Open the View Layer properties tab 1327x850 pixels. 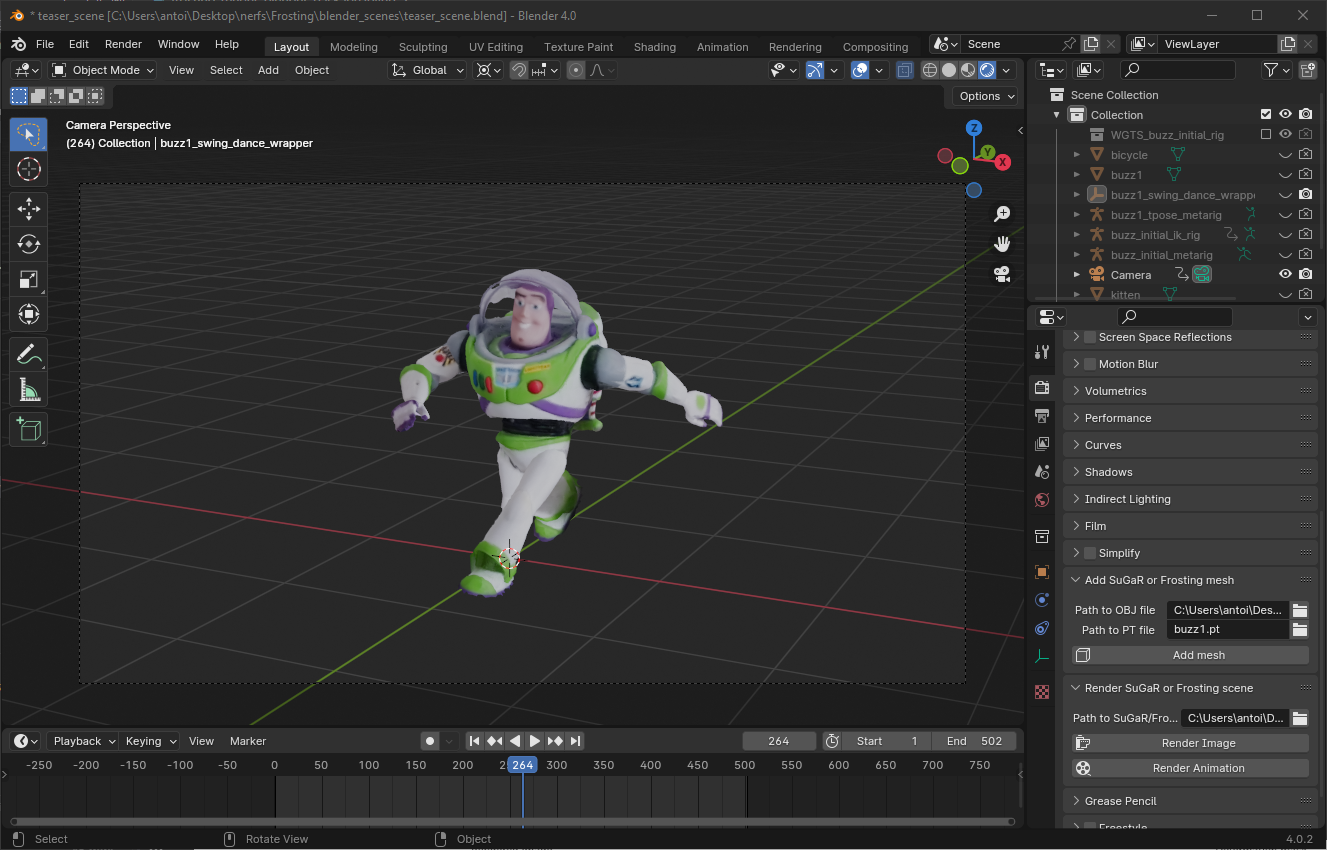[x=1042, y=443]
